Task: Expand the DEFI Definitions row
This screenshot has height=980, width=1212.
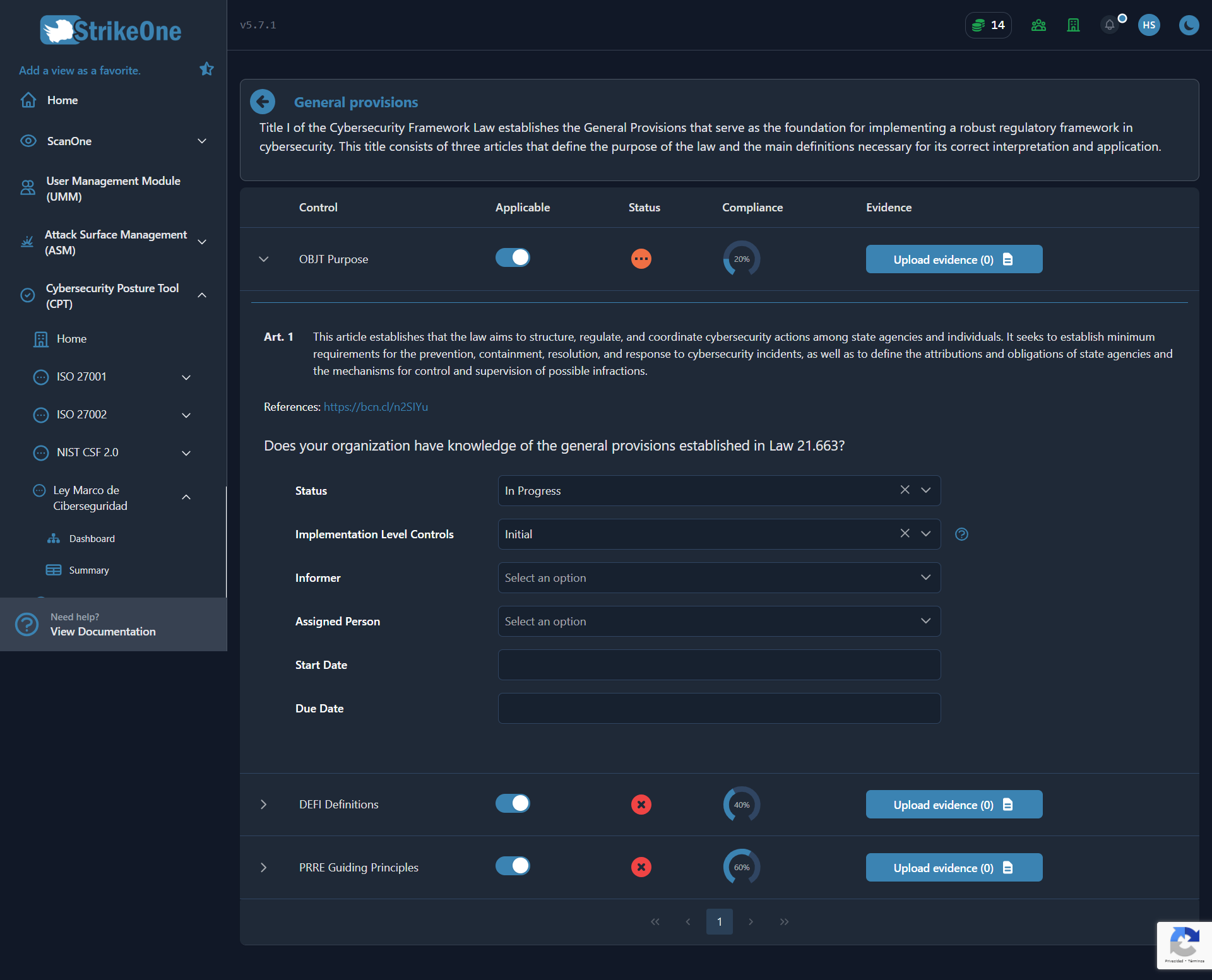Action: coord(263,805)
